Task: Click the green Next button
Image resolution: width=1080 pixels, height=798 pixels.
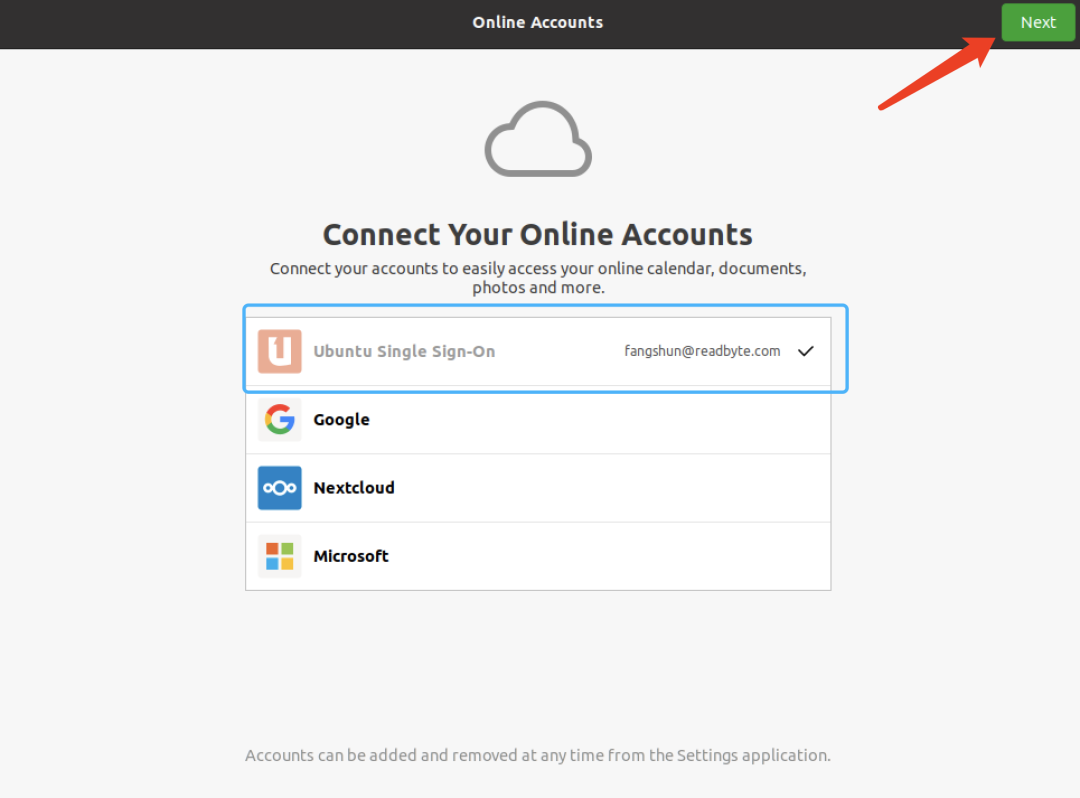Action: [1037, 22]
